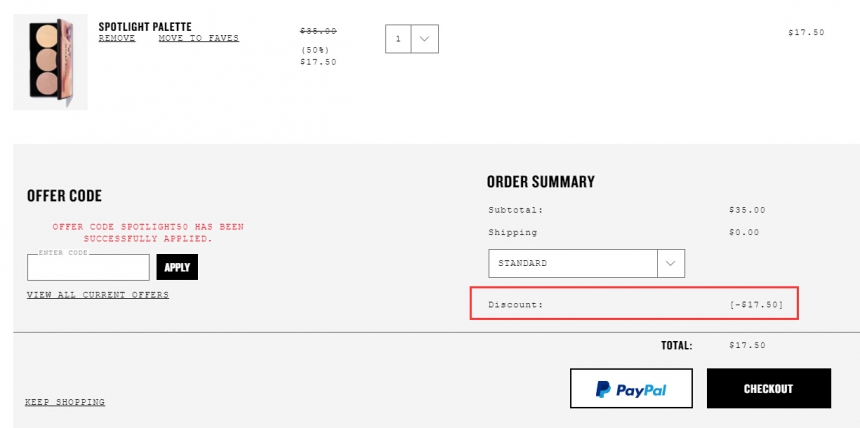The width and height of the screenshot is (860, 428).
Task: Open the Spotlight Palette product thumbnail
Action: 50,62
